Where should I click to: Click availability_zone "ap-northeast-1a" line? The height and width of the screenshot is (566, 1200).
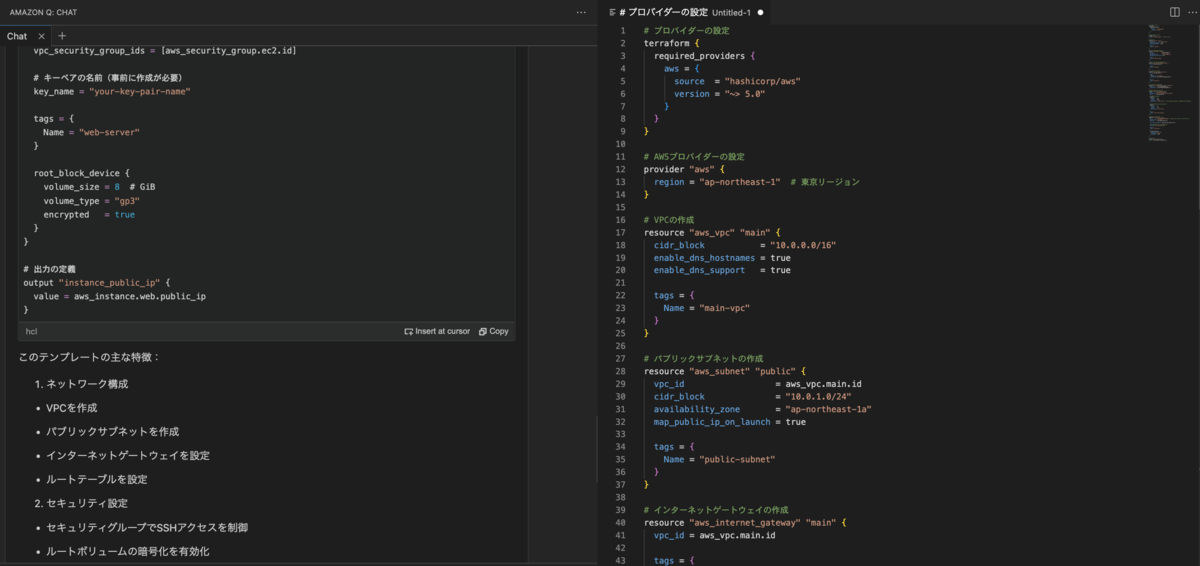(x=762, y=409)
